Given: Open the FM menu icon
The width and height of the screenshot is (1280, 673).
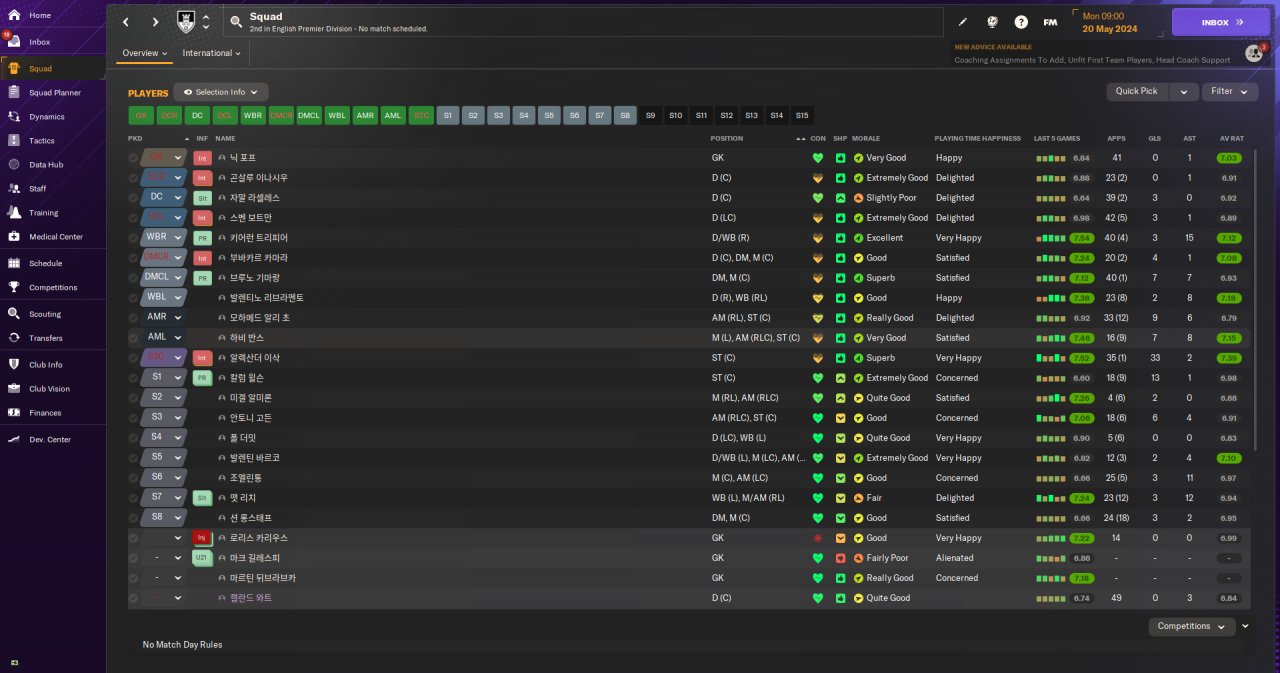Looking at the screenshot, I should tap(1050, 21).
